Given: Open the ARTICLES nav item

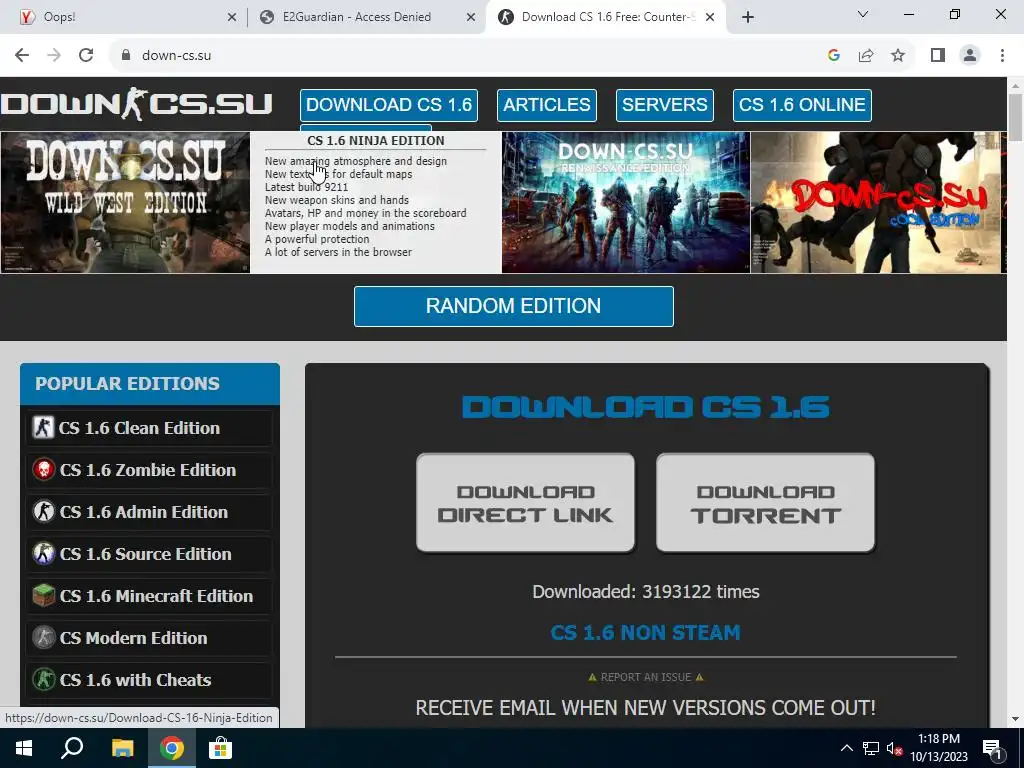Looking at the screenshot, I should [x=547, y=105].
